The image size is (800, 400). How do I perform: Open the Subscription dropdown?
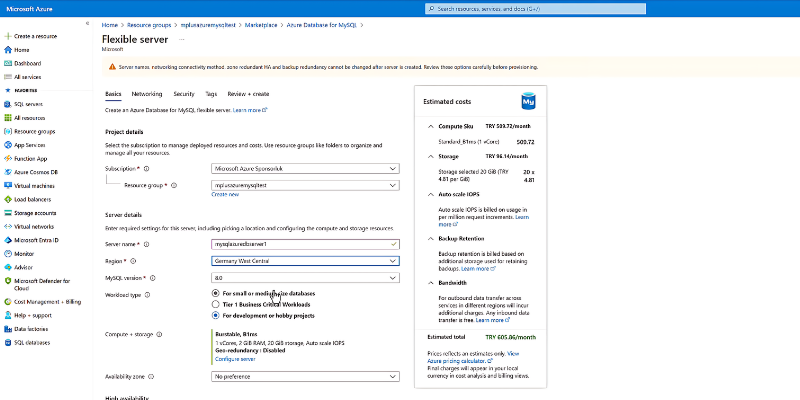[305, 168]
